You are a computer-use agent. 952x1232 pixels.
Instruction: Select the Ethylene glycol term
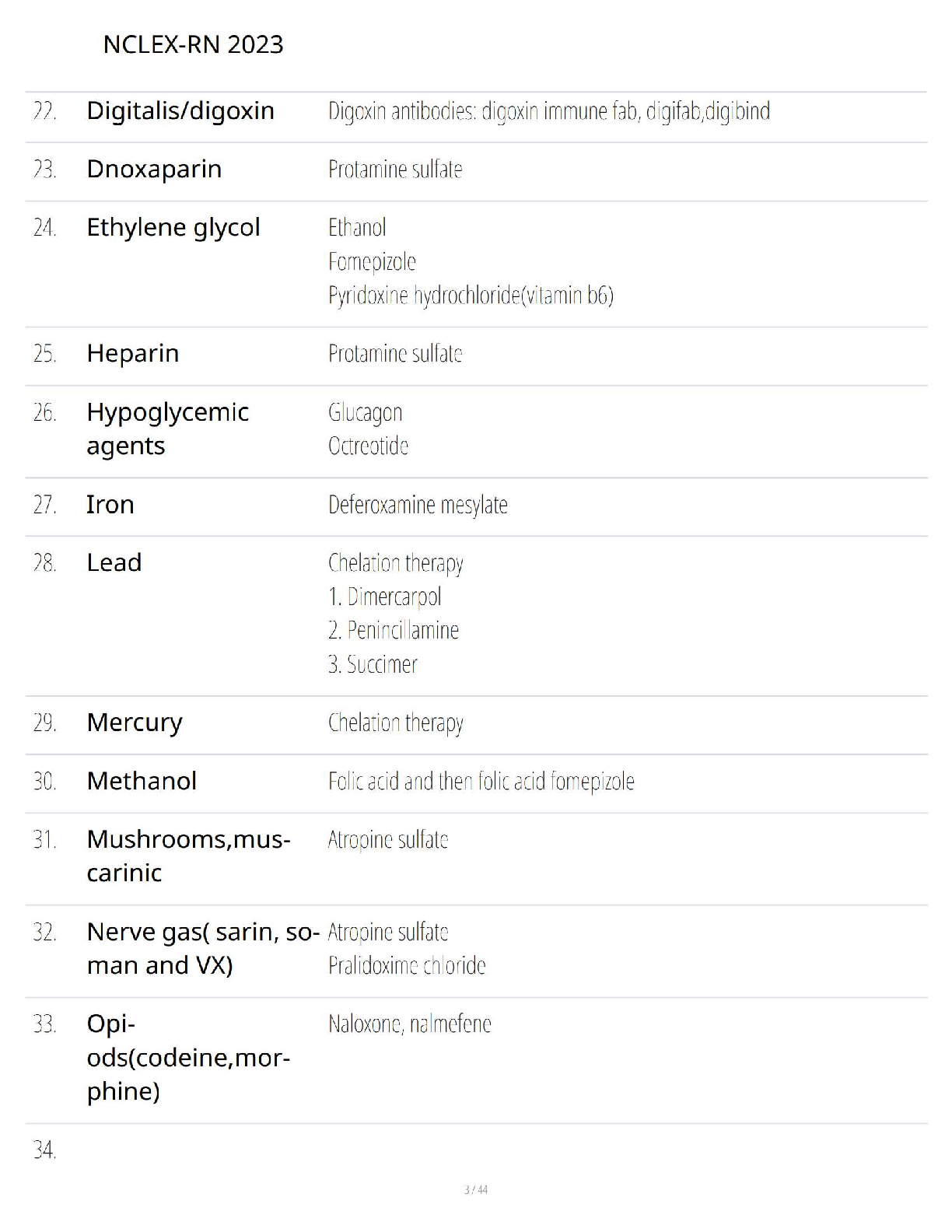click(x=173, y=227)
